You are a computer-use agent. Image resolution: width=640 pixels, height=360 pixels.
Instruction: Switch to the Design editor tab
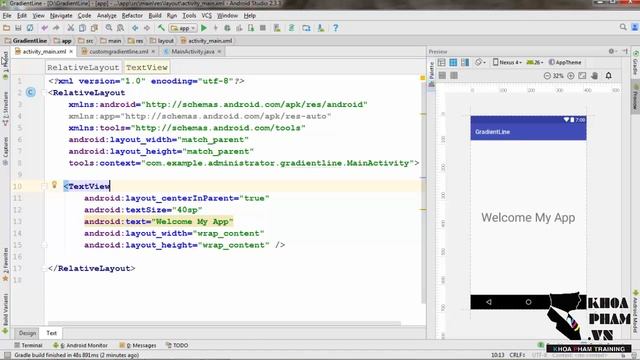click(x=27, y=333)
